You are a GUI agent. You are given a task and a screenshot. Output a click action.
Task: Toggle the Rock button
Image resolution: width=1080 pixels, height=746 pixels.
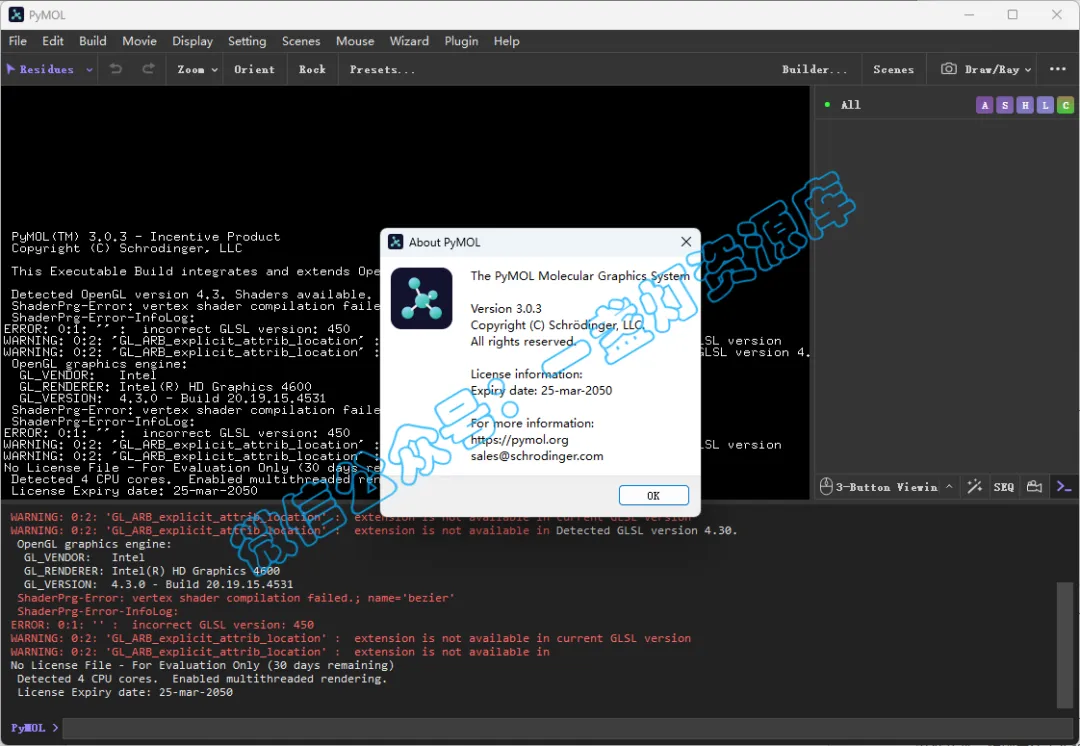312,70
